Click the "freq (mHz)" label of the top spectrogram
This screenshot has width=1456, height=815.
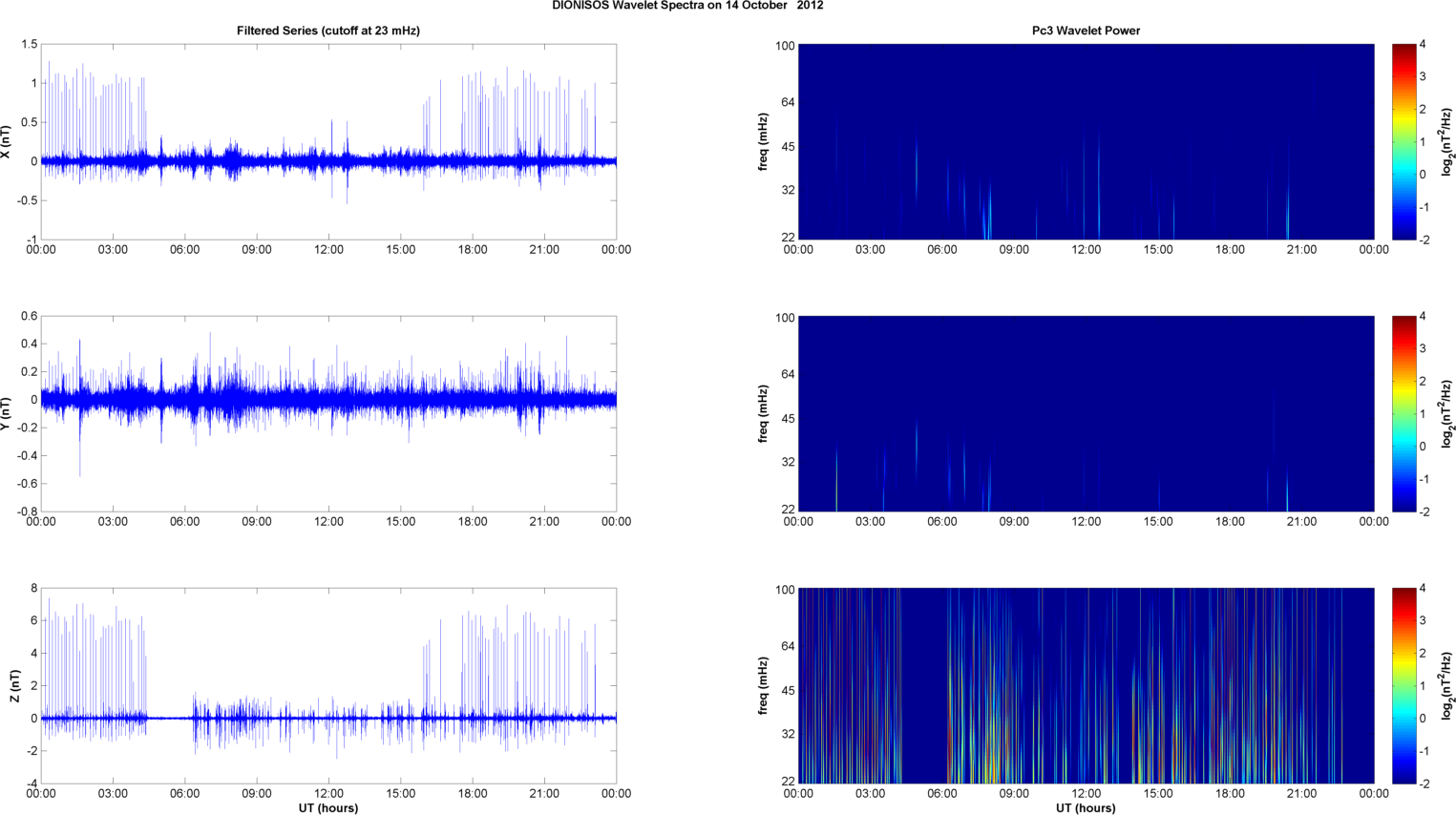click(763, 142)
